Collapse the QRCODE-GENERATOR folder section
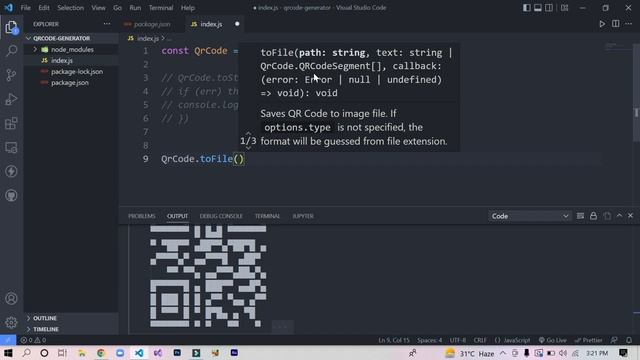640x360 pixels. [71, 38]
